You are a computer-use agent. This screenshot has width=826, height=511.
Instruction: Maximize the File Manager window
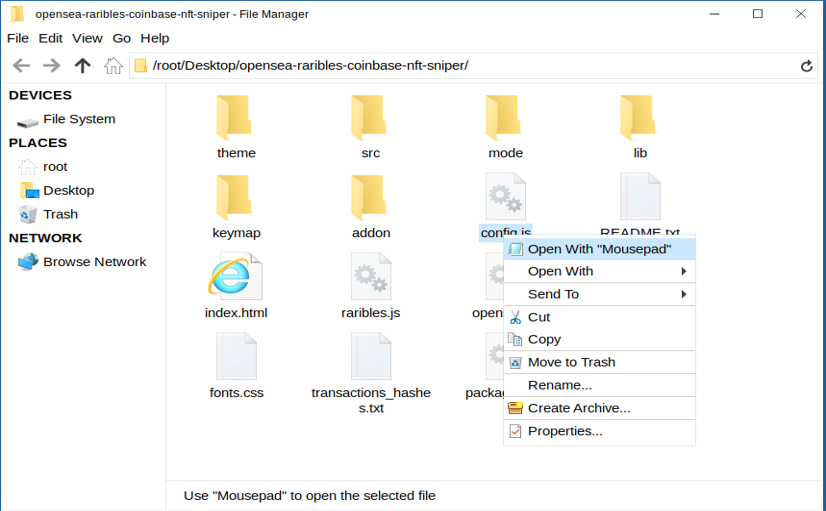(758, 14)
